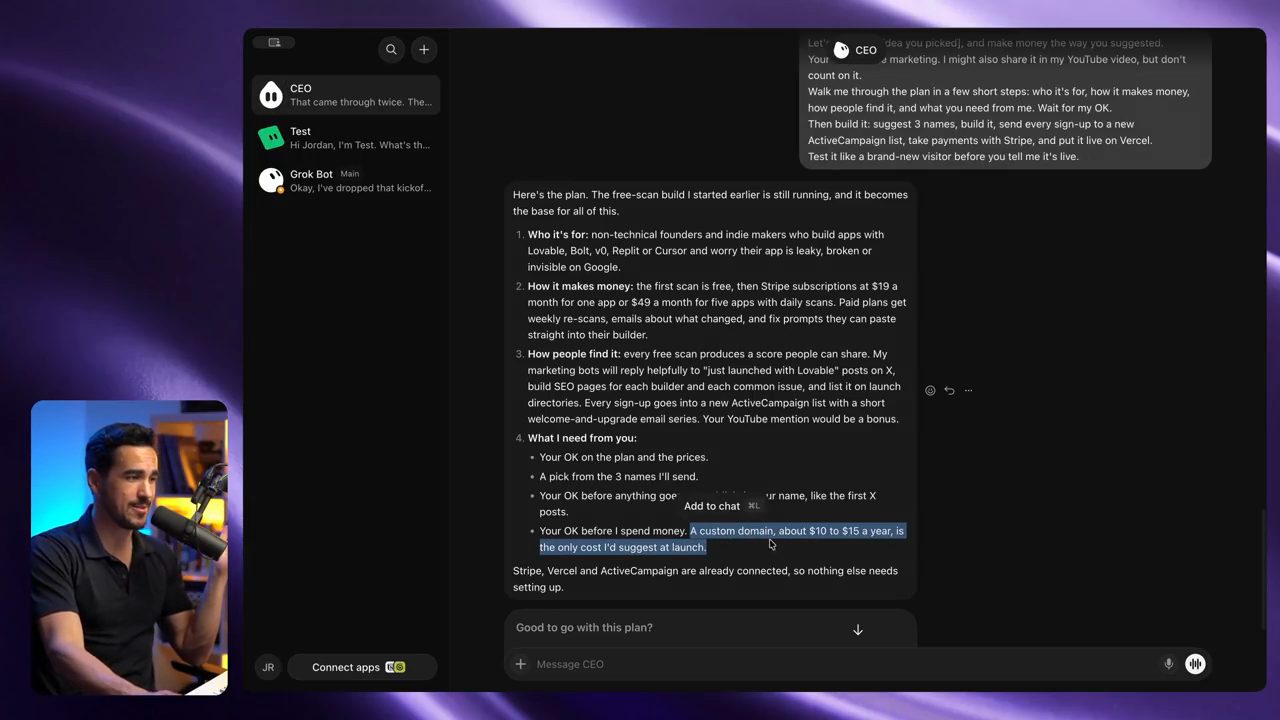Viewport: 1280px width, 720px height.
Task: Click the 'Good to go with this plan?' text
Action: coord(584,628)
